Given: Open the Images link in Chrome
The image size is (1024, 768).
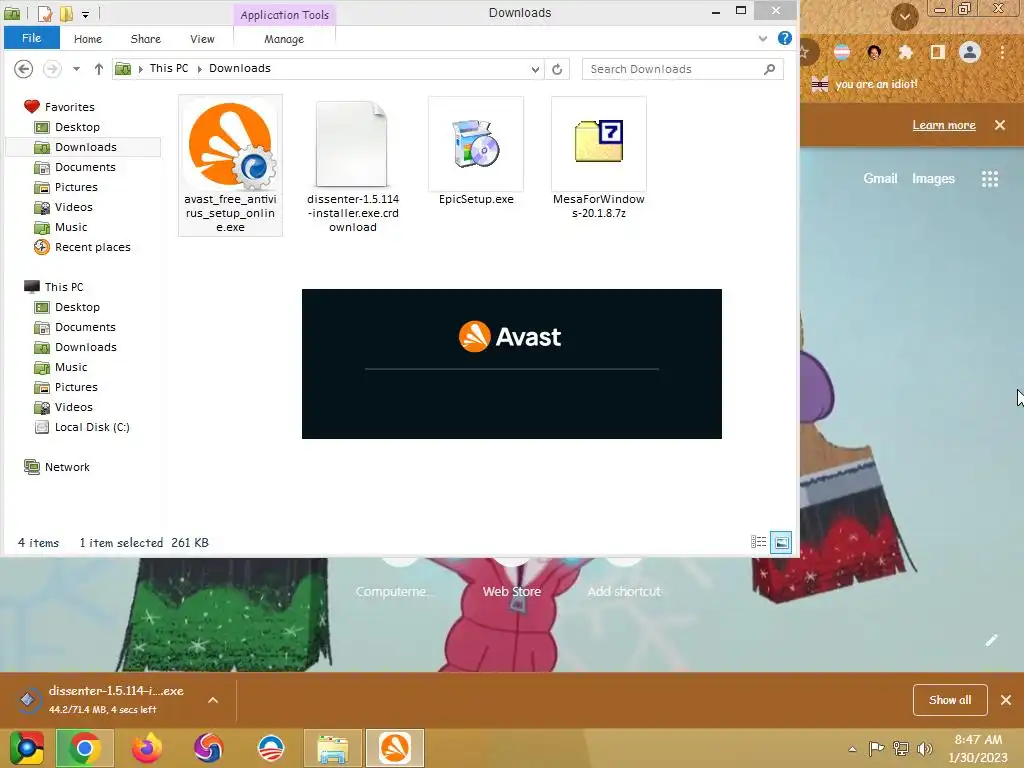Looking at the screenshot, I should 933,178.
